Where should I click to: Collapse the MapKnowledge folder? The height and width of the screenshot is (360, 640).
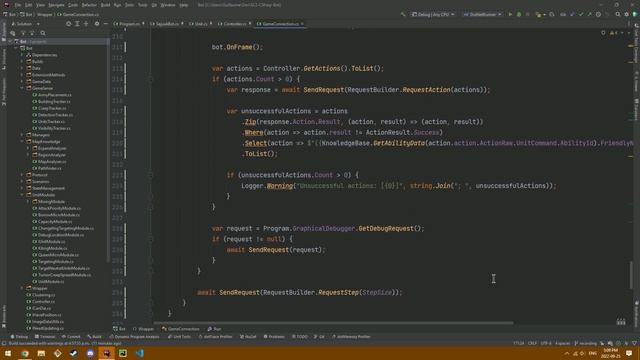[22, 142]
